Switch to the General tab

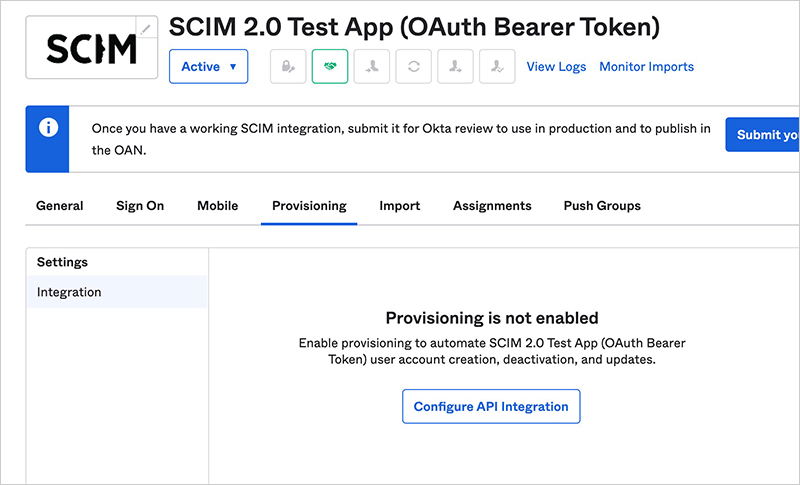pyautogui.click(x=60, y=206)
